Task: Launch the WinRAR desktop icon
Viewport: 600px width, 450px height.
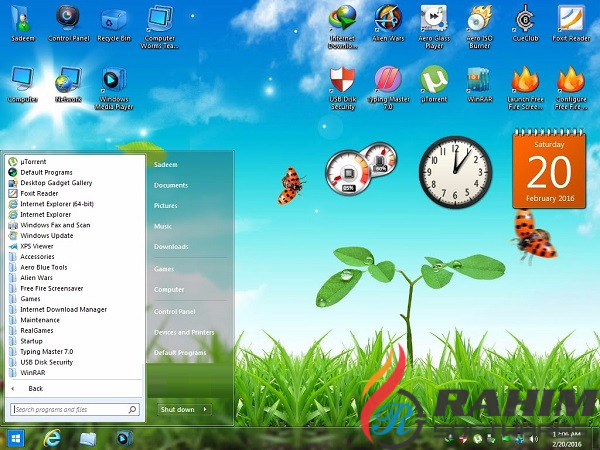Action: coord(478,82)
